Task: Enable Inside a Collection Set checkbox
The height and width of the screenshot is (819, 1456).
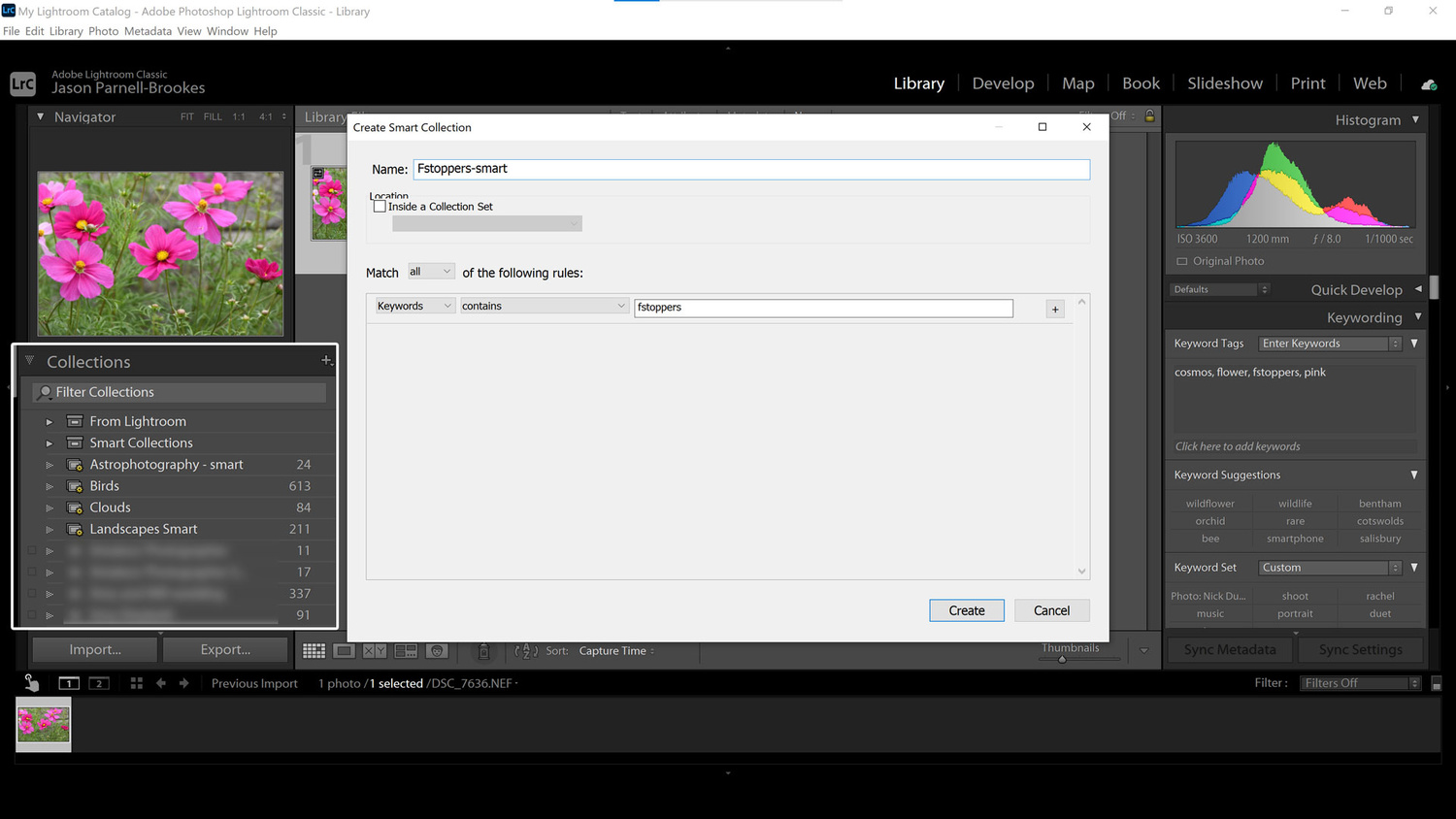Action: [x=380, y=207]
